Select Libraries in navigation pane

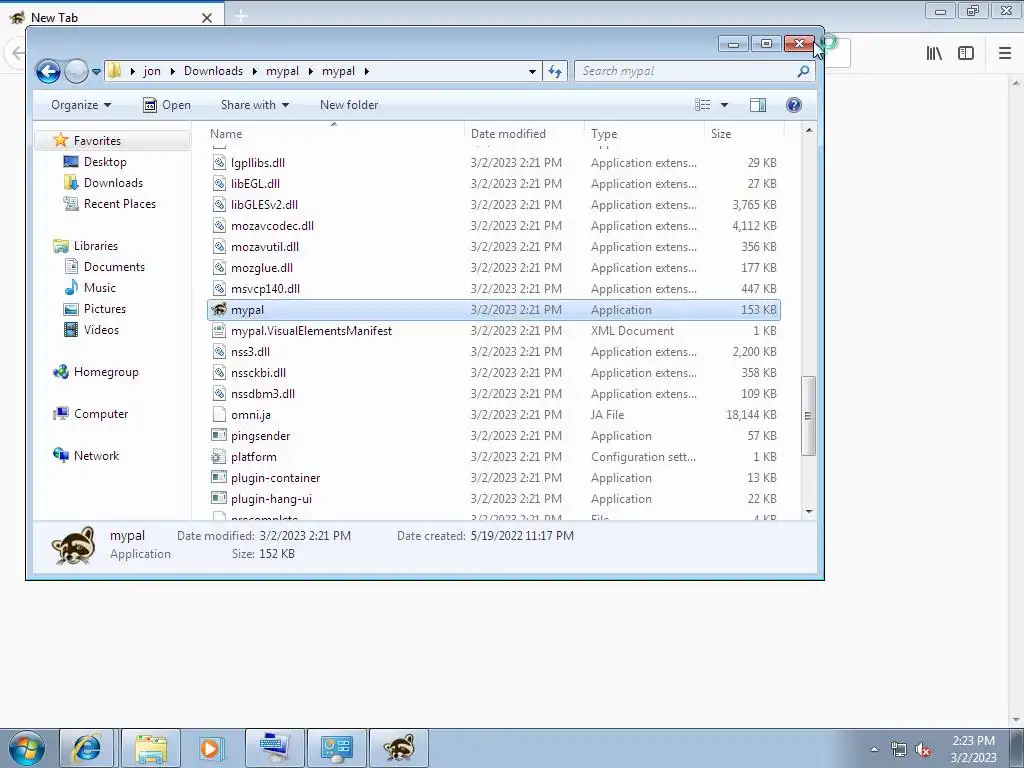point(95,246)
